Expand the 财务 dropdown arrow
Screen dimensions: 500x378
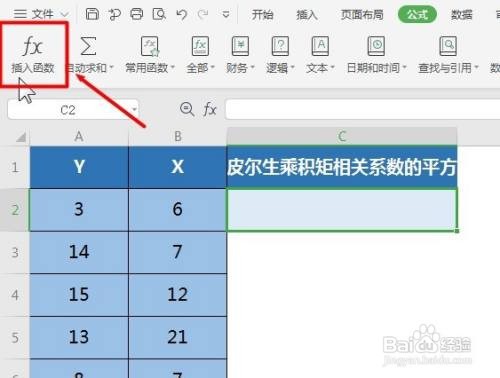(252, 67)
